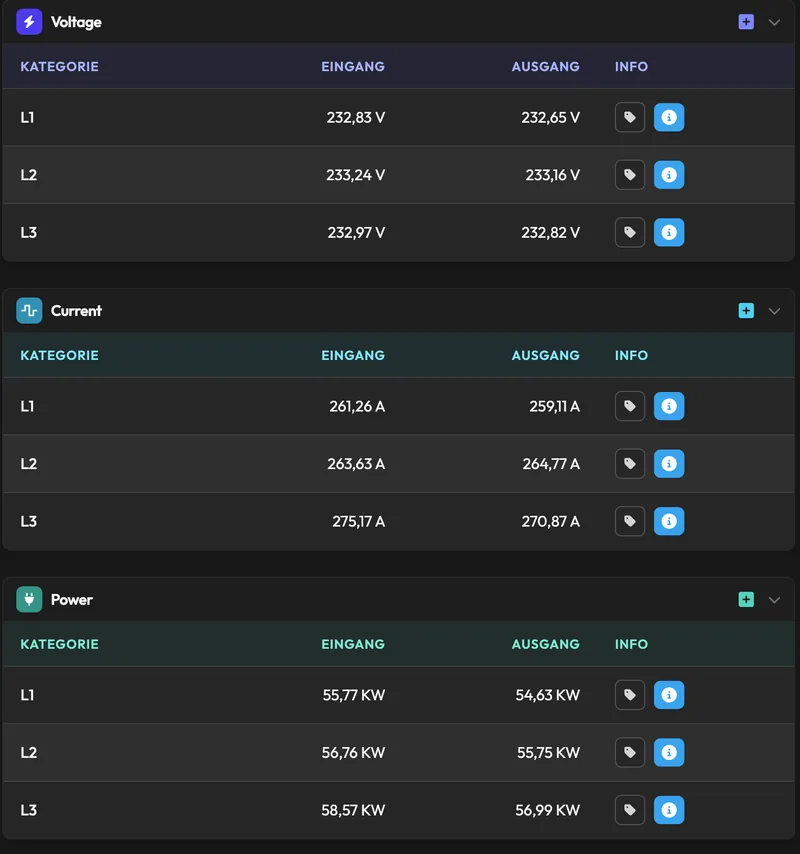Screen dimensions: 800x854
Task: Select the 233,16 V output value
Action: point(552,175)
